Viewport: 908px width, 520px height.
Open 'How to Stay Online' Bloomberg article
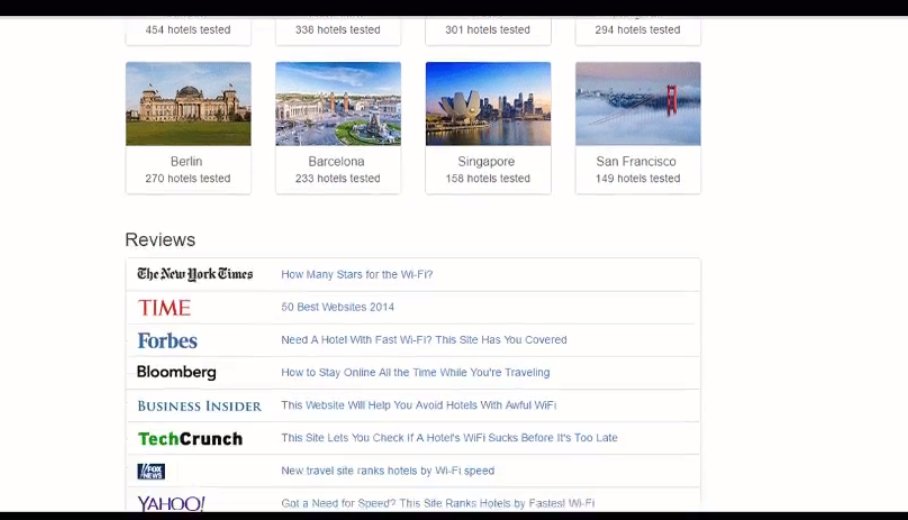(415, 373)
